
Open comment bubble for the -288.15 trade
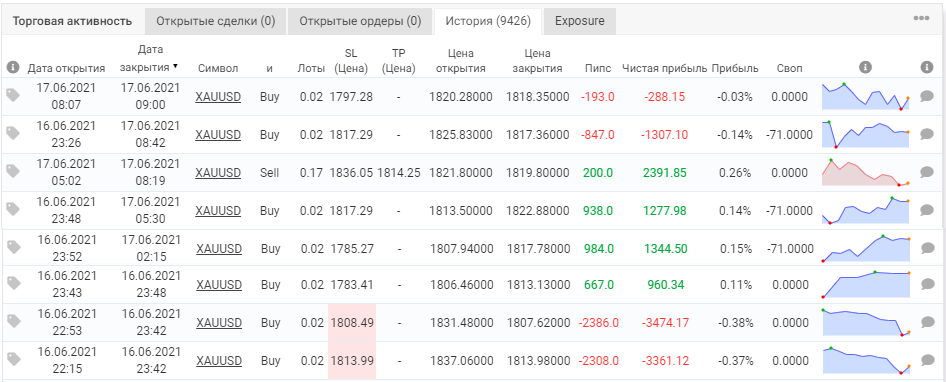coord(927,96)
